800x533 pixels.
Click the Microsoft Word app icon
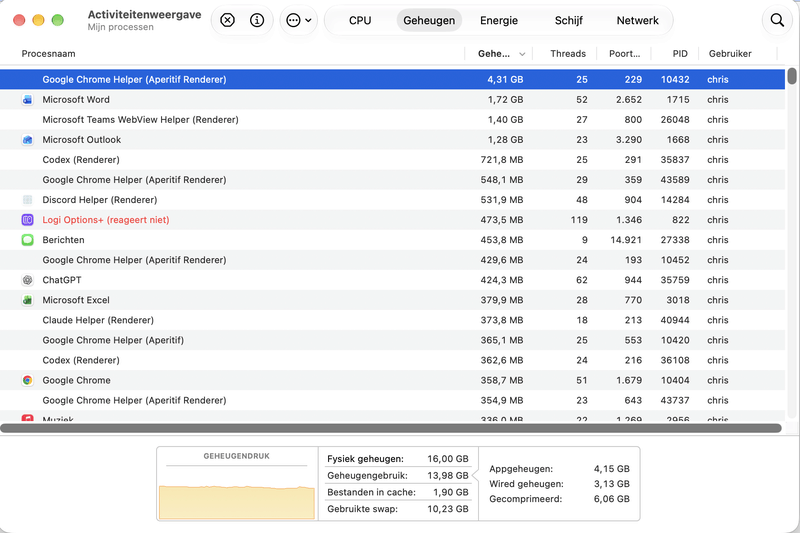(x=28, y=99)
